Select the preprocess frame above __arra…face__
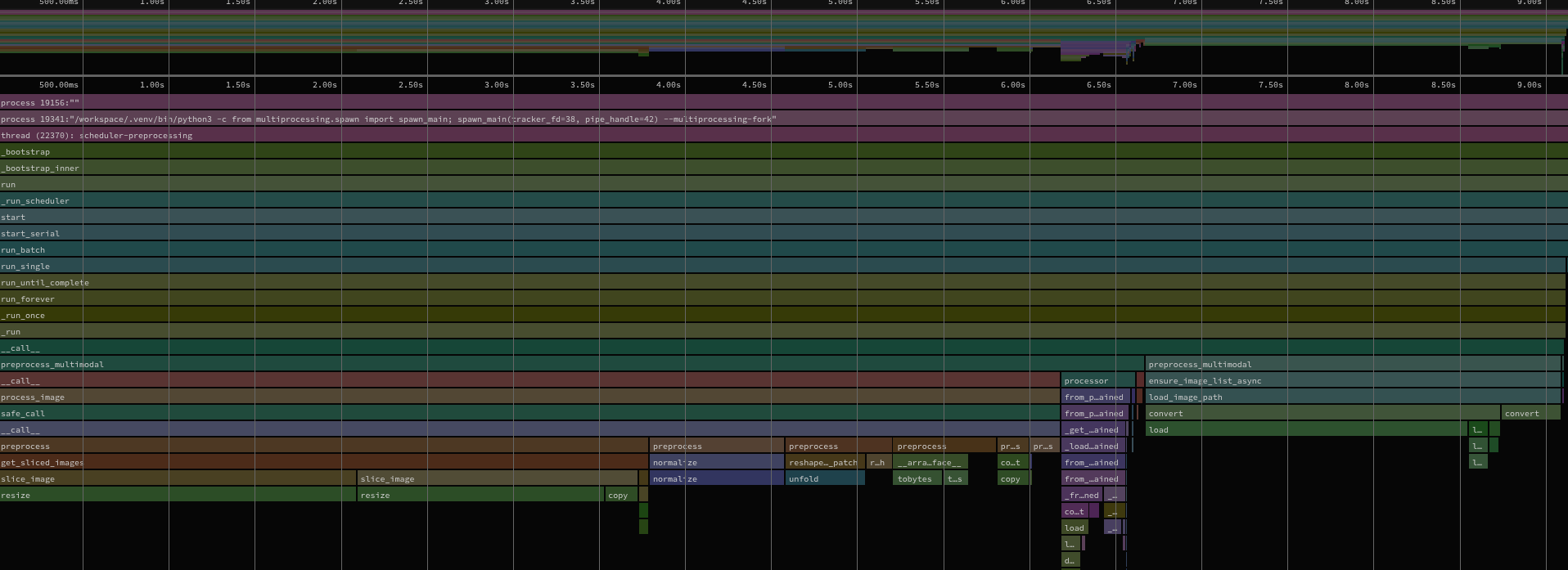Screen dimensions: 1568x570 pos(945,446)
